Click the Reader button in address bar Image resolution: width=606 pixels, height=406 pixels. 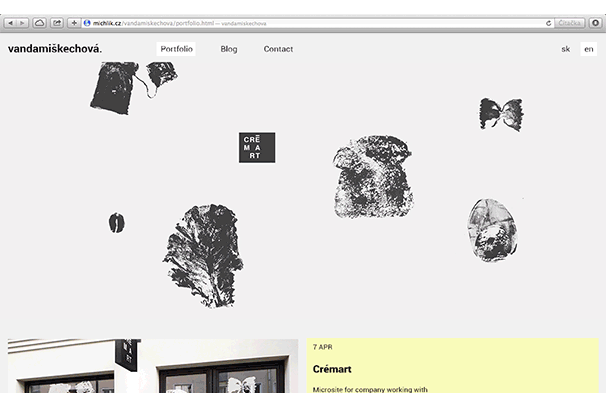(571, 22)
